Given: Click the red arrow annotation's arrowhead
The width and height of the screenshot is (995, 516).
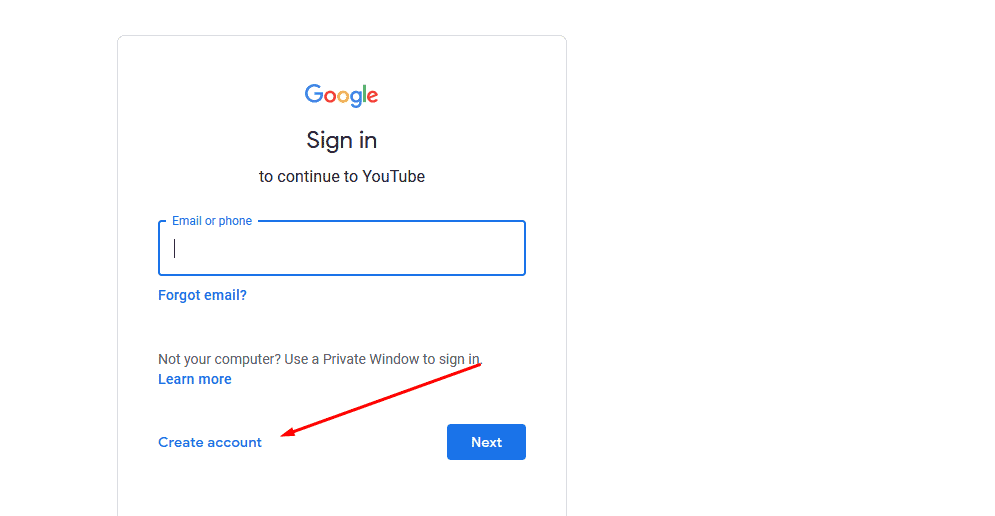Looking at the screenshot, I should 286,434.
